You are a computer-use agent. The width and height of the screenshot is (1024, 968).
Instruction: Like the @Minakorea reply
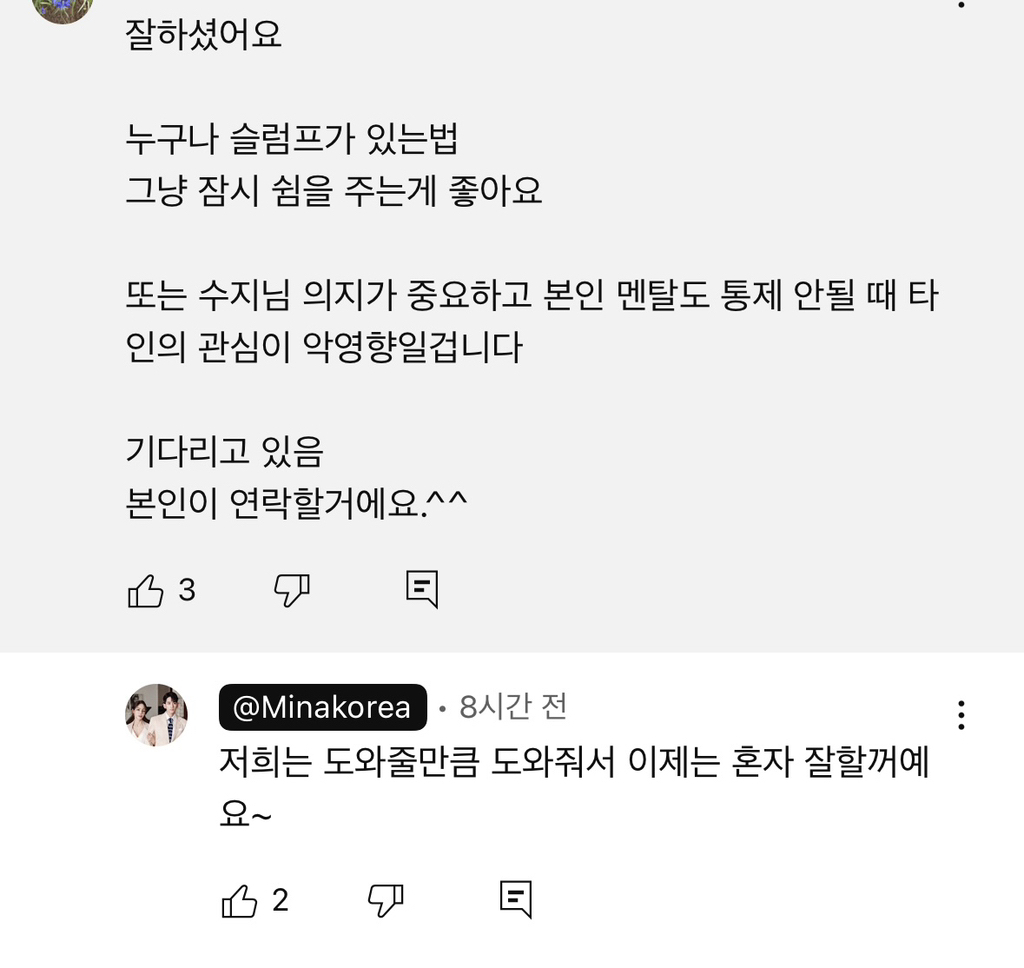point(239,900)
